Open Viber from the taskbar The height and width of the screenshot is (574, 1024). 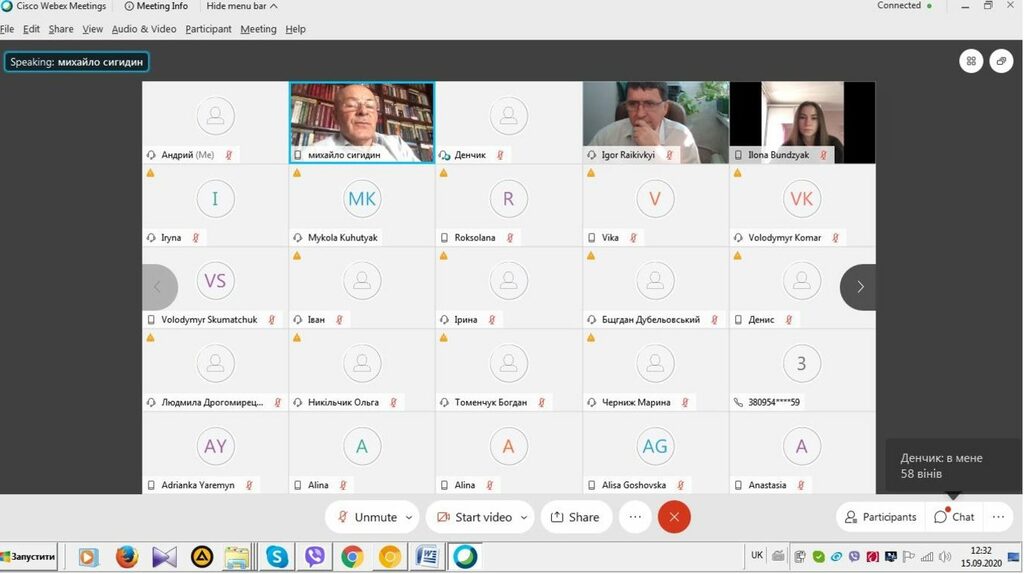[x=314, y=557]
